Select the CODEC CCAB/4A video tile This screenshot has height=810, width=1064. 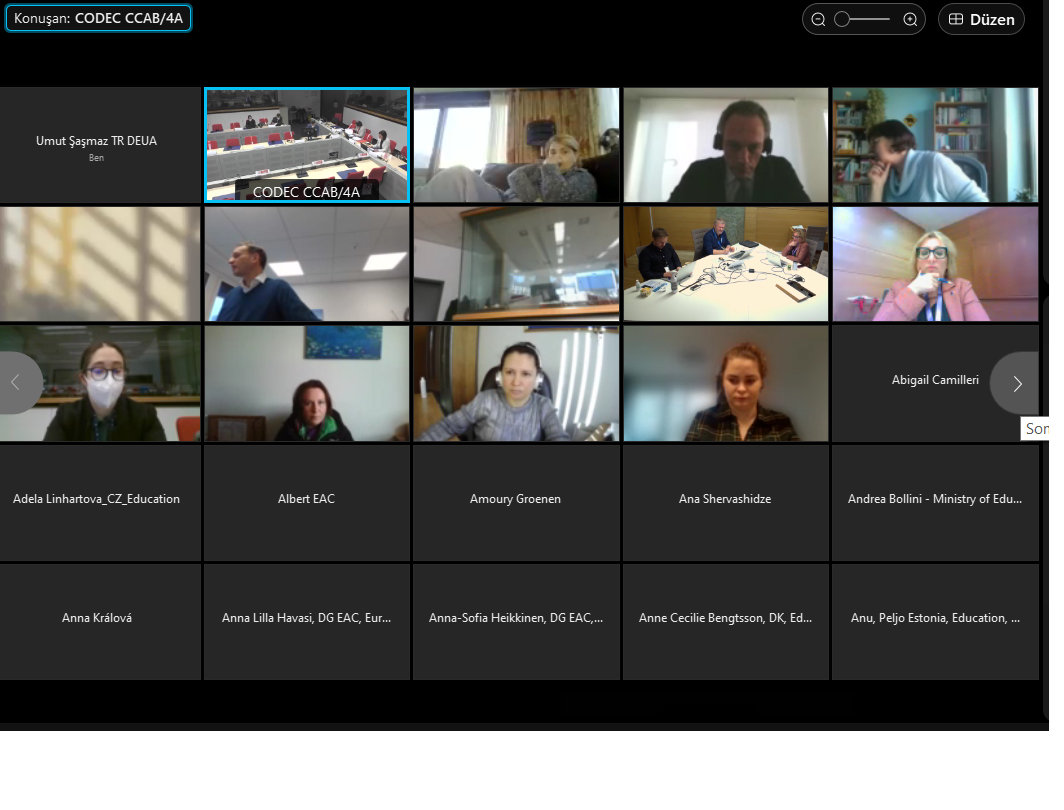(307, 144)
